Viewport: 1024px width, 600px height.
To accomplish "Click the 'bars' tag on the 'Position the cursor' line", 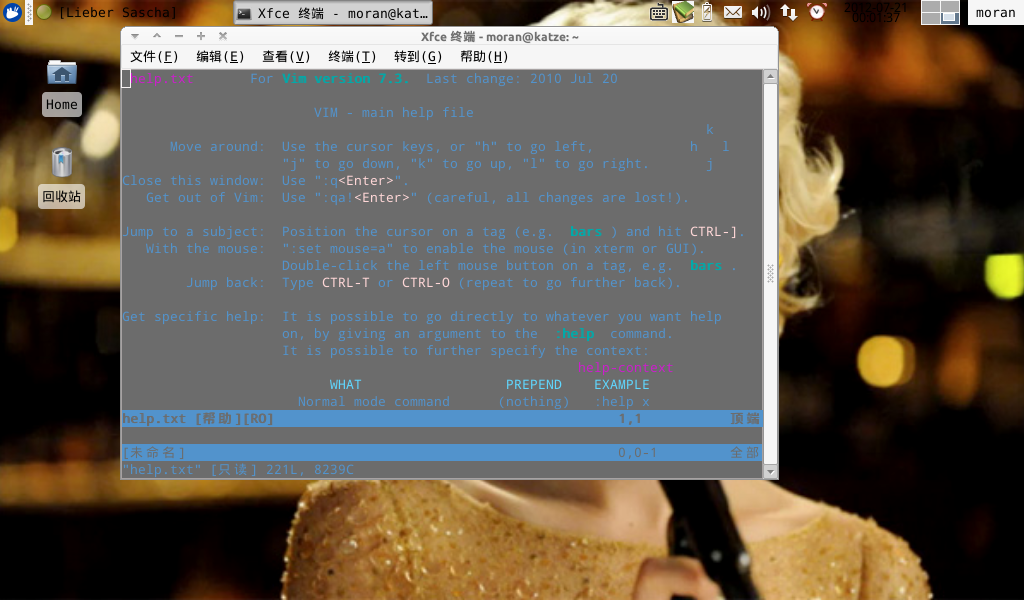I will tap(586, 232).
